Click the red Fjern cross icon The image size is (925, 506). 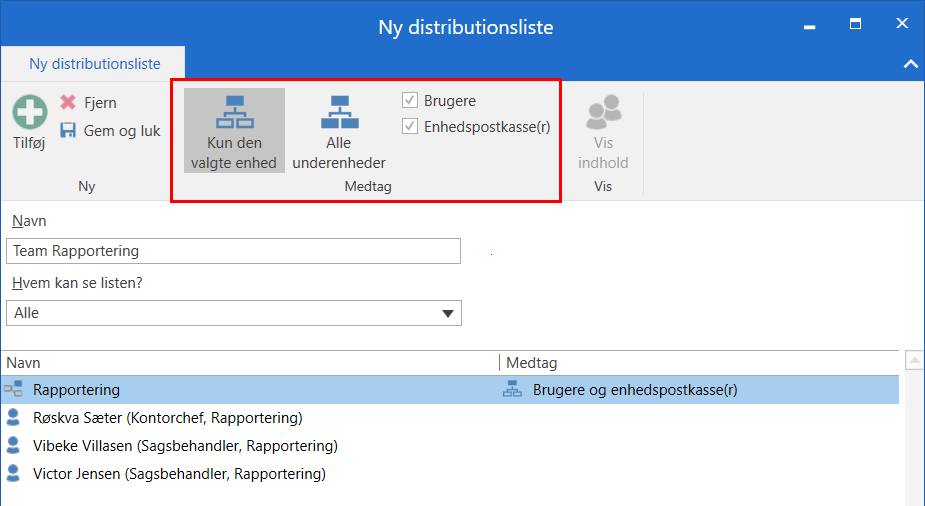click(x=68, y=102)
